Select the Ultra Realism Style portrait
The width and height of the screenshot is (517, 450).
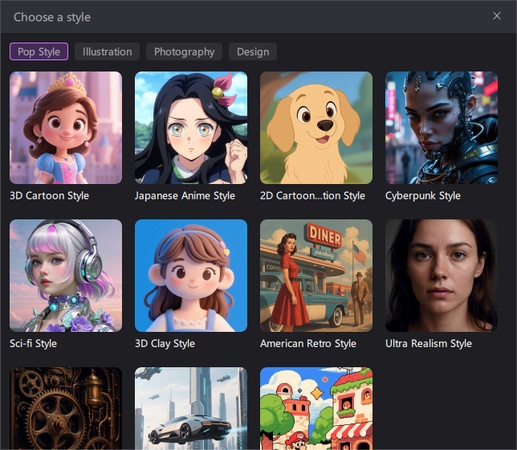[x=441, y=275]
